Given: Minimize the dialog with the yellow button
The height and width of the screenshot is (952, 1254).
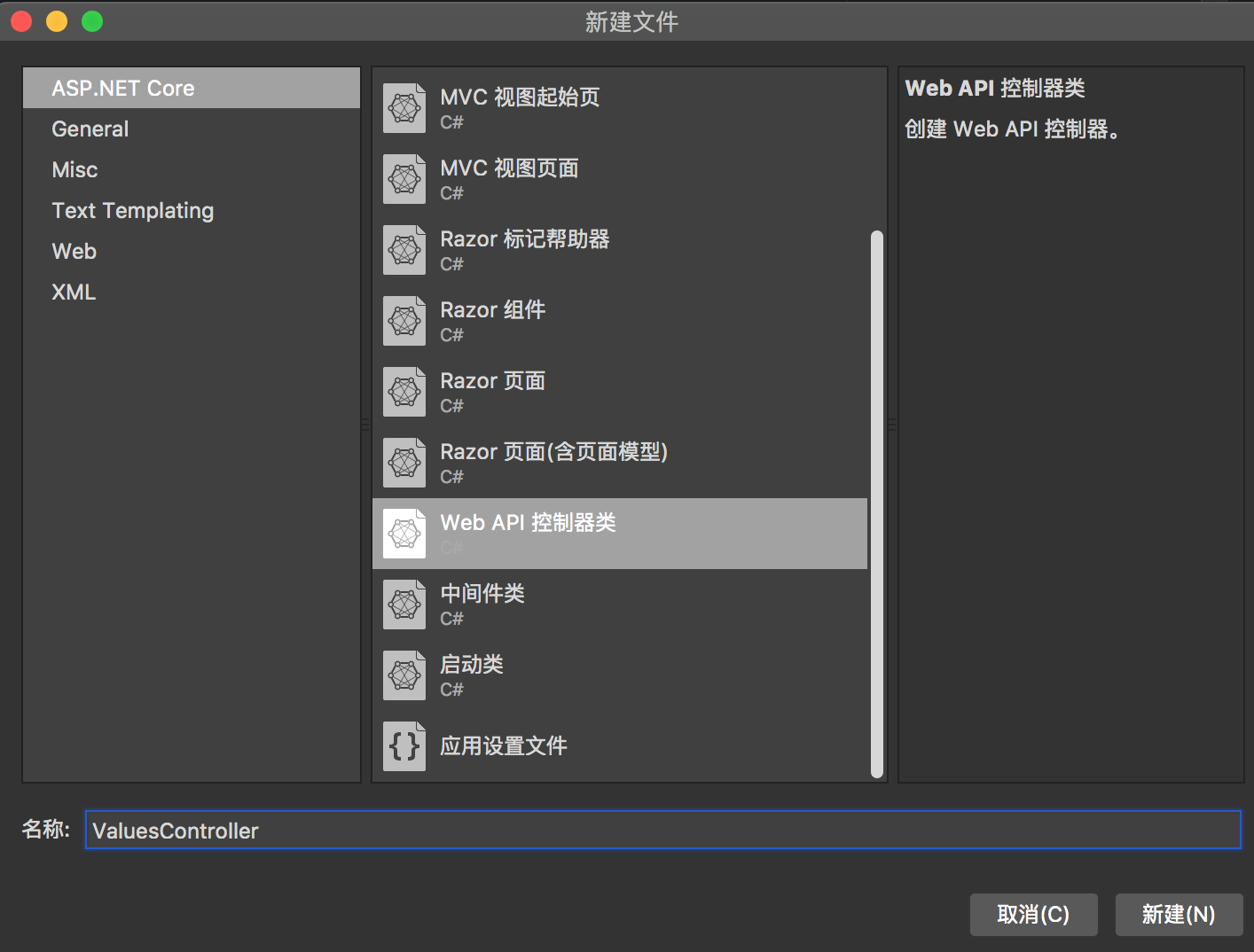Looking at the screenshot, I should [57, 21].
